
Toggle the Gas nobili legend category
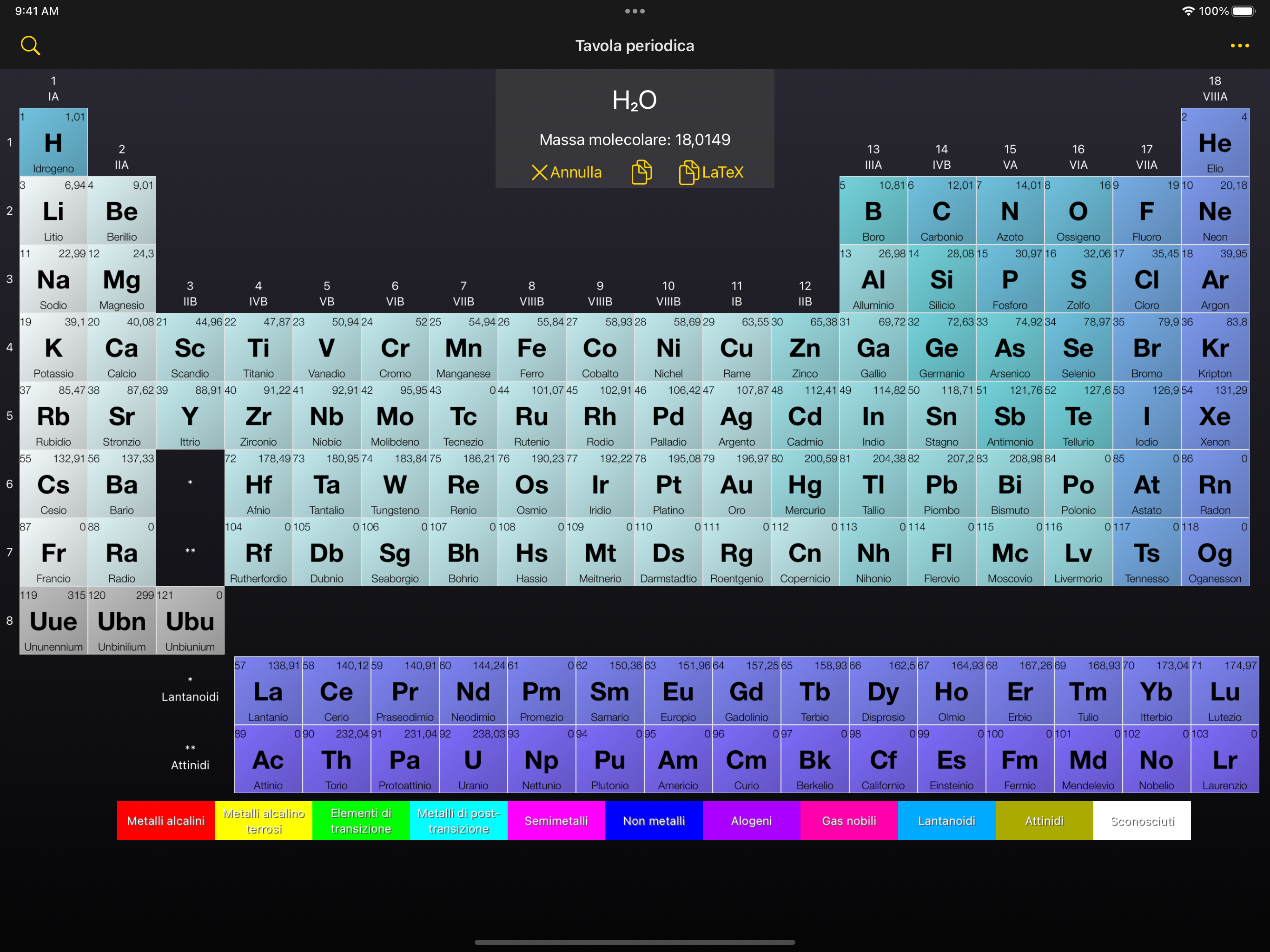(848, 820)
